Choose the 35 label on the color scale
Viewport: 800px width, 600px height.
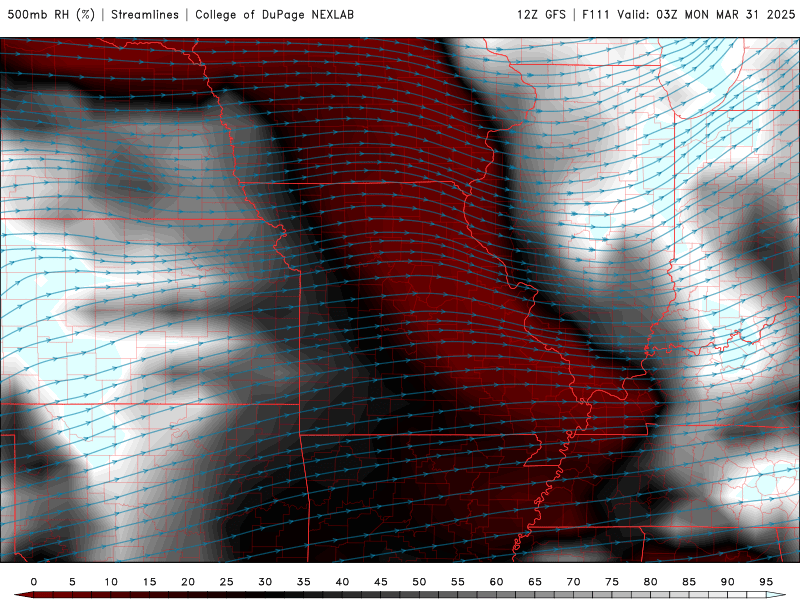pos(304,582)
